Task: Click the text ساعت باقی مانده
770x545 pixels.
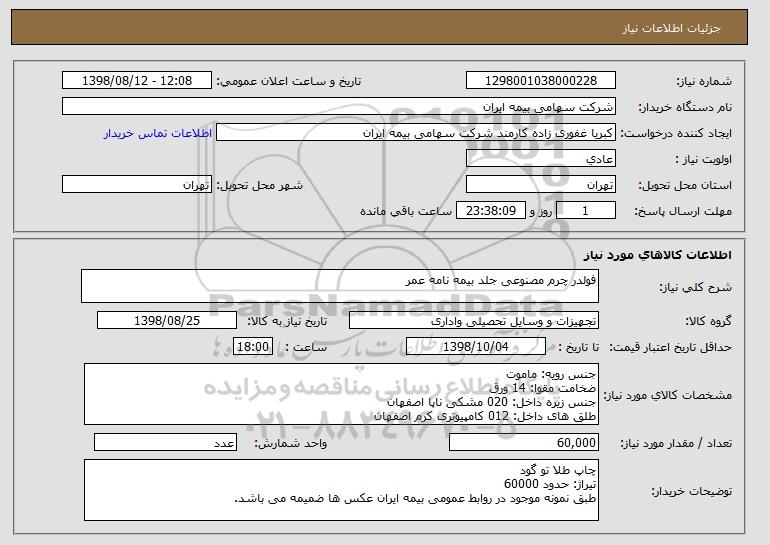Action: (406, 211)
